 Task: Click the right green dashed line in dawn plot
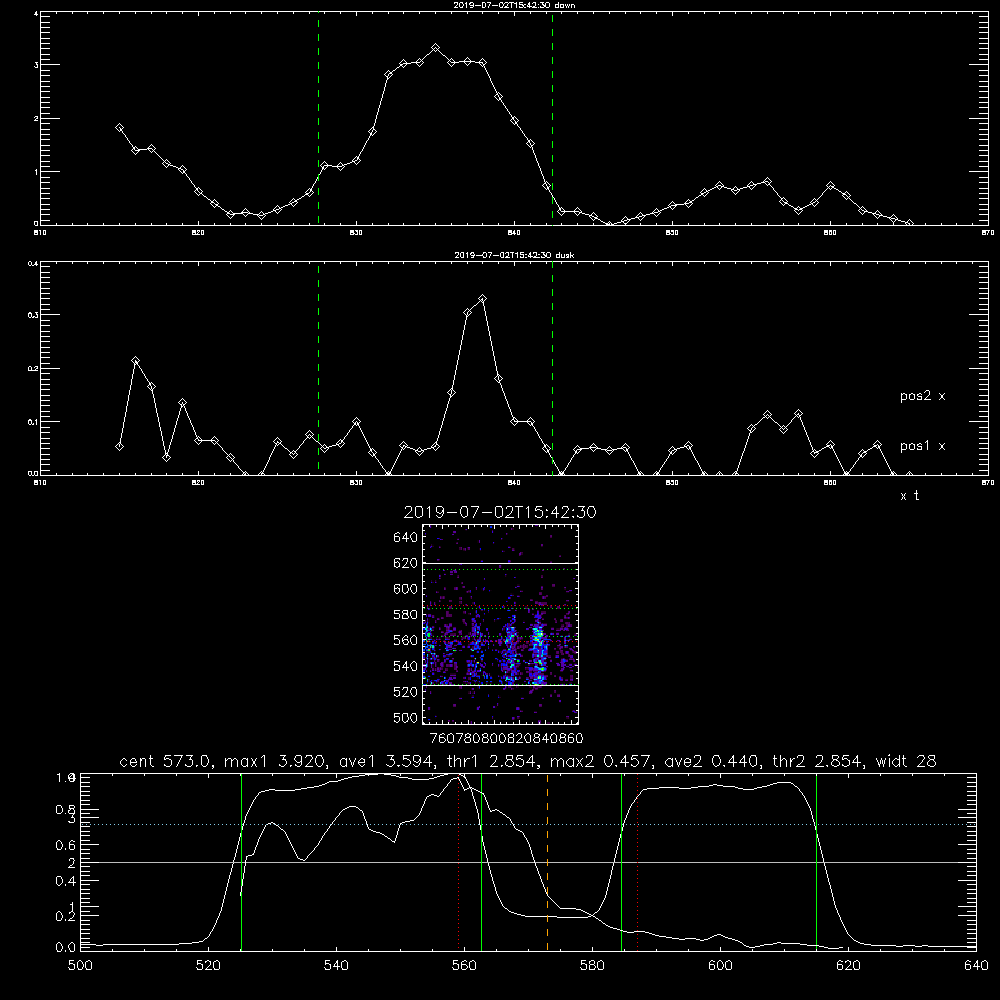point(552,118)
